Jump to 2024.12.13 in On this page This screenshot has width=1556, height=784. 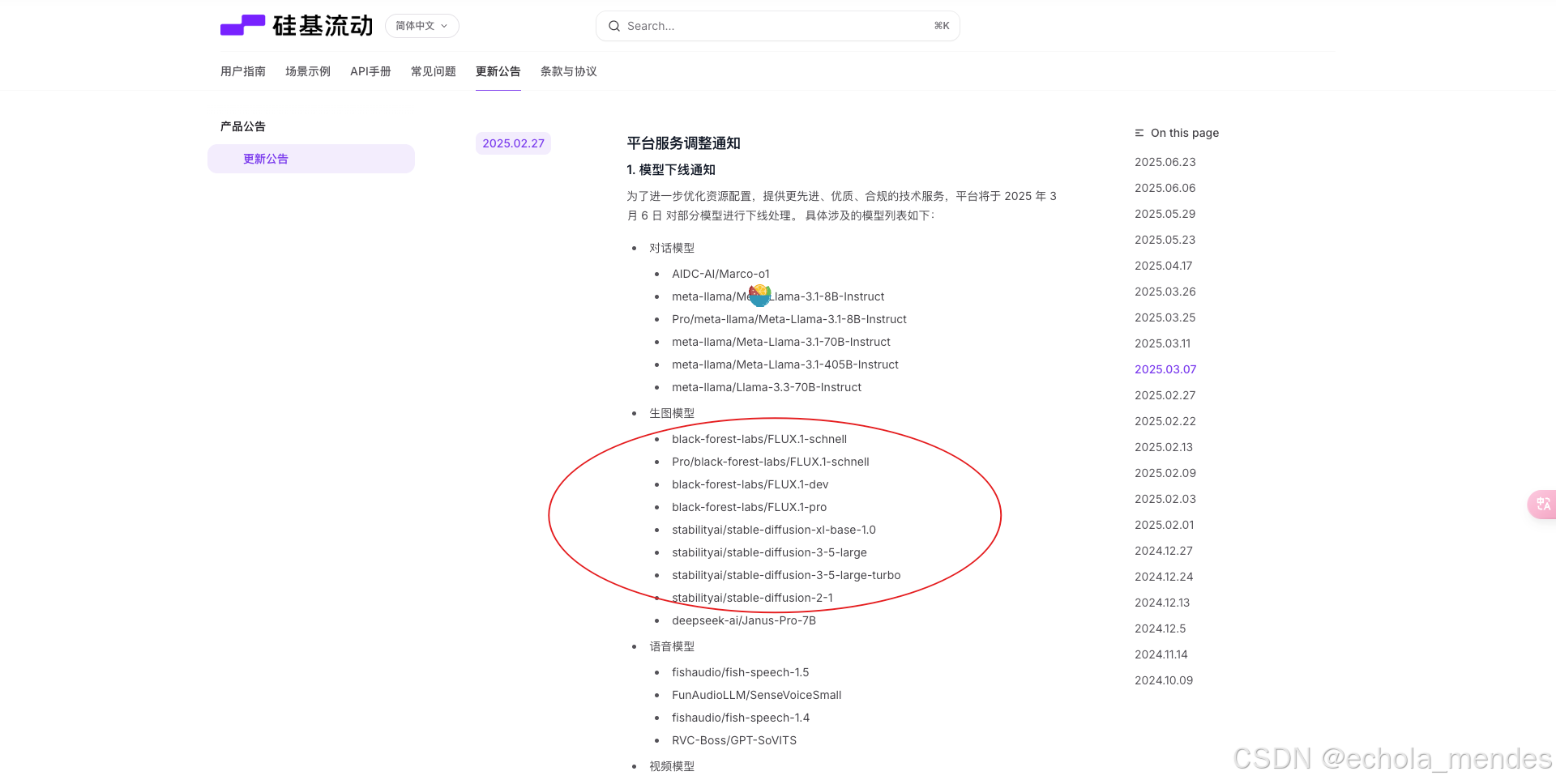pyautogui.click(x=1162, y=603)
